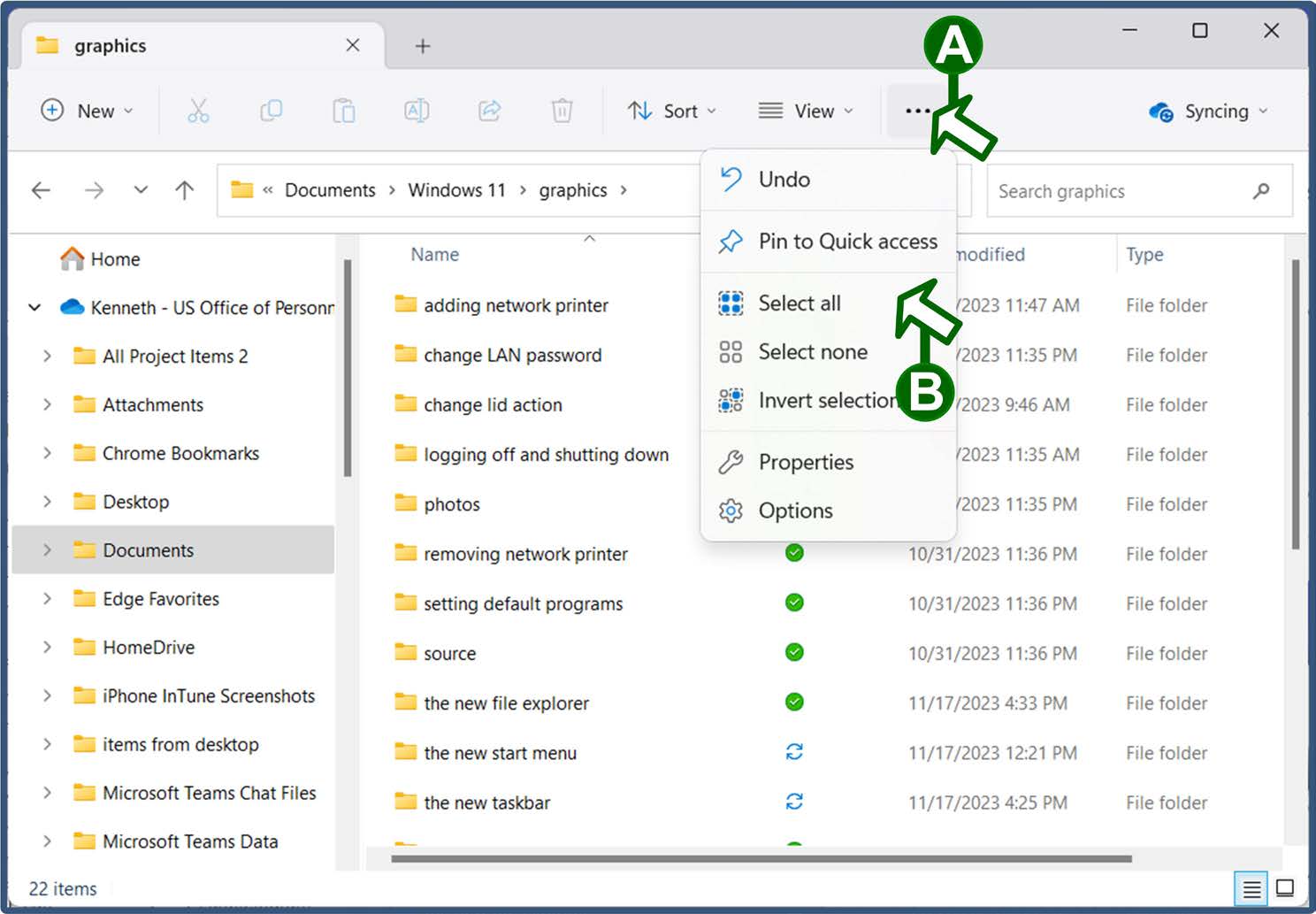Click the Home icon in navigation pane
This screenshot has width=1316, height=914.
72,258
